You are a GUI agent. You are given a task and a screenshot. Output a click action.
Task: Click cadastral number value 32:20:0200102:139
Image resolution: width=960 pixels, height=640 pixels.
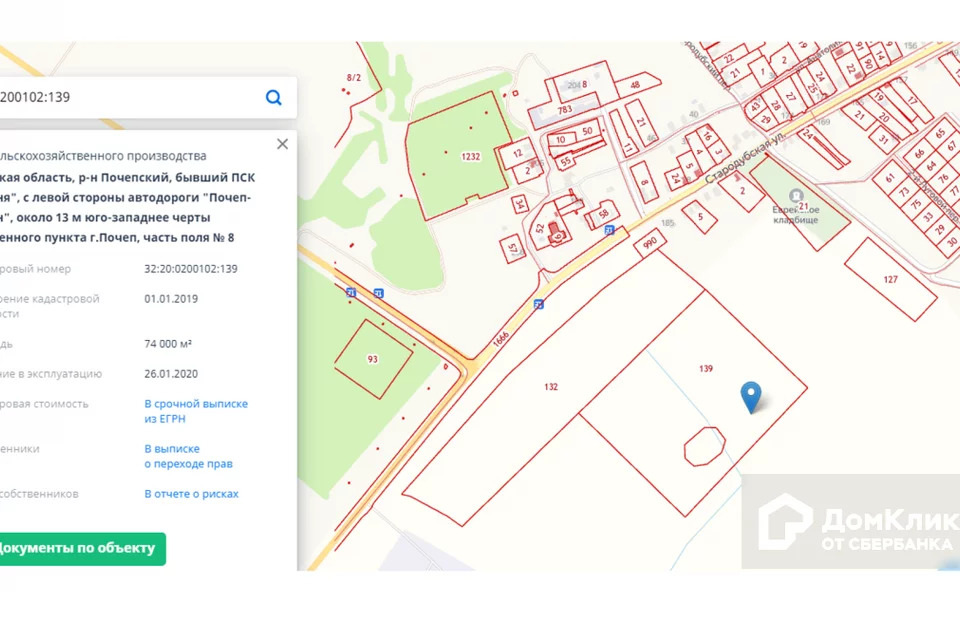click(191, 269)
